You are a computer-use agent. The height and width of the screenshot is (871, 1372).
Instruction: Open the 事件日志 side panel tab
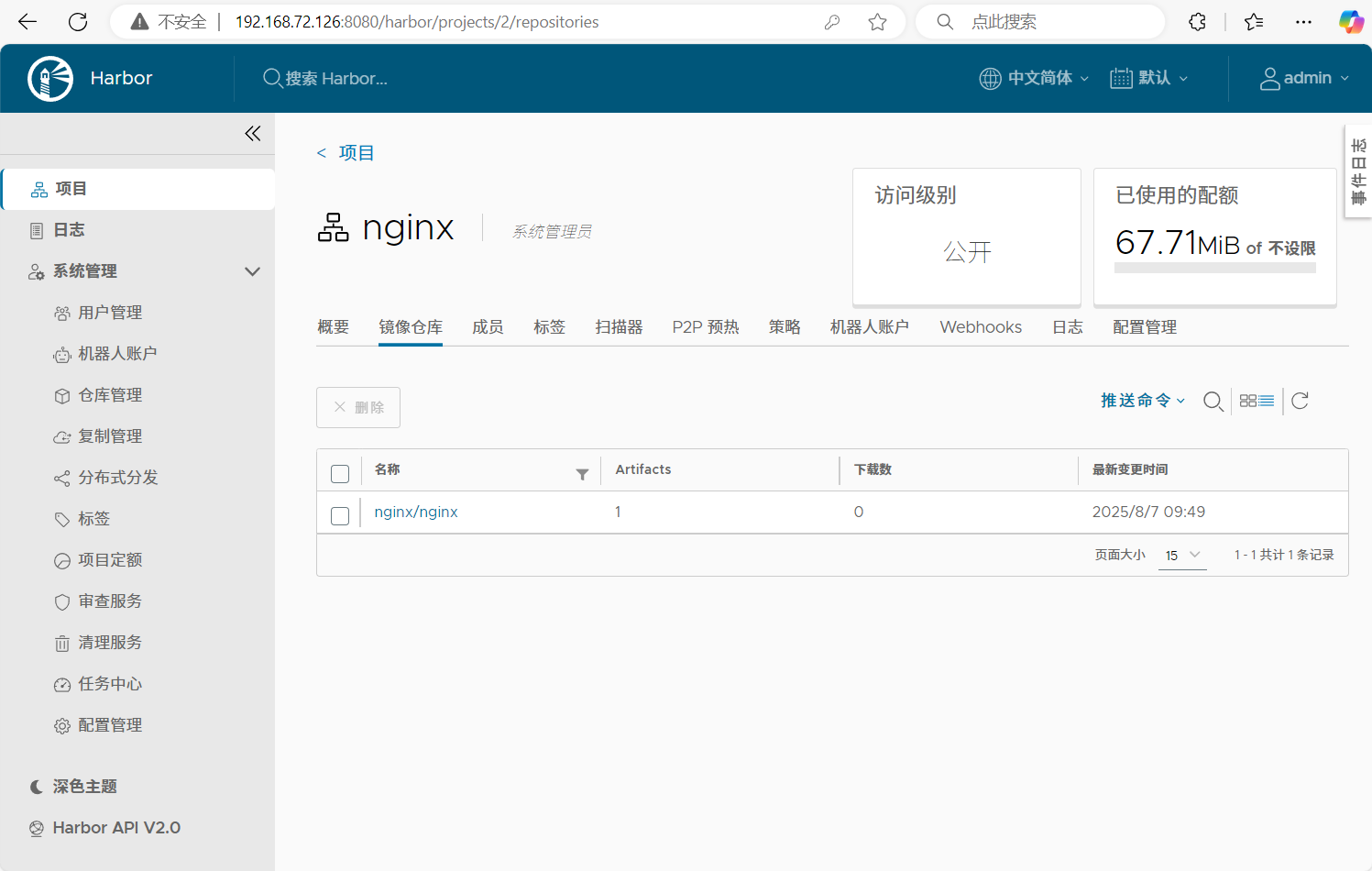pos(1358,171)
